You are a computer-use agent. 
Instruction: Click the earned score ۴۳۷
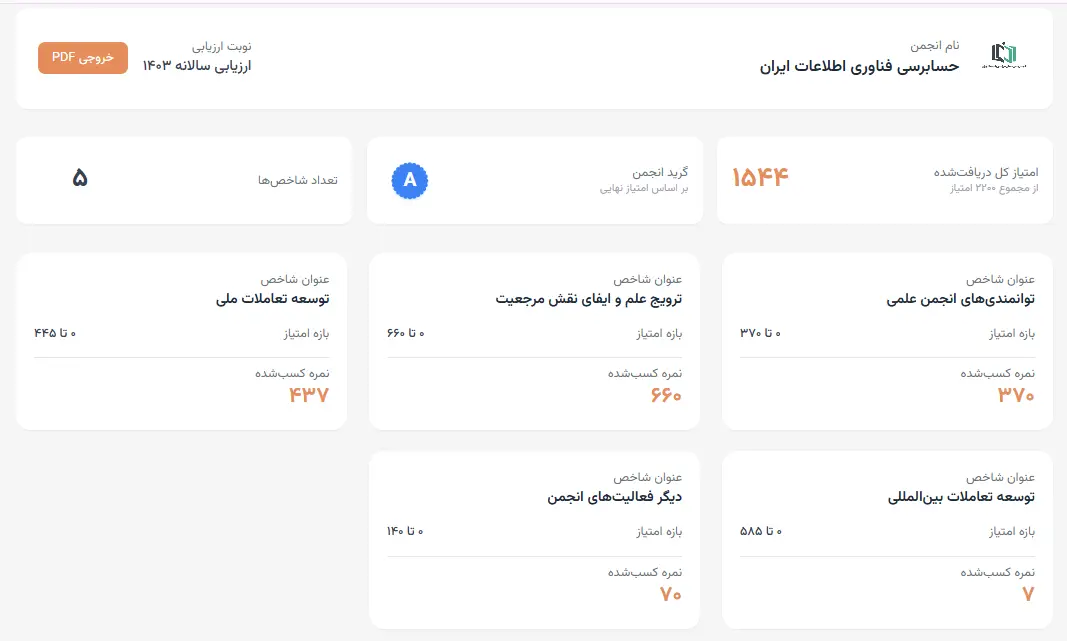pyautogui.click(x=309, y=395)
